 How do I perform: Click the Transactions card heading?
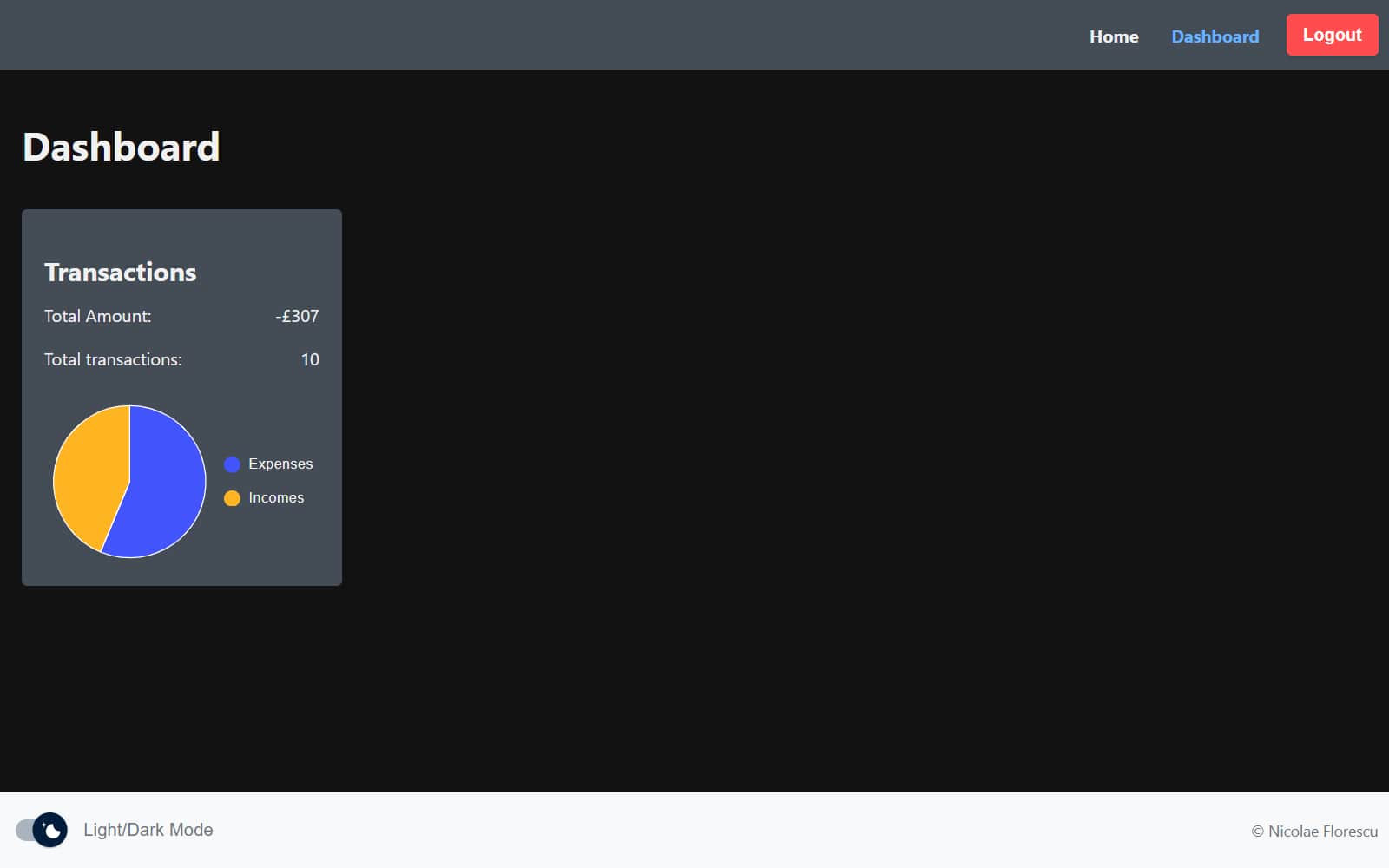[120, 273]
